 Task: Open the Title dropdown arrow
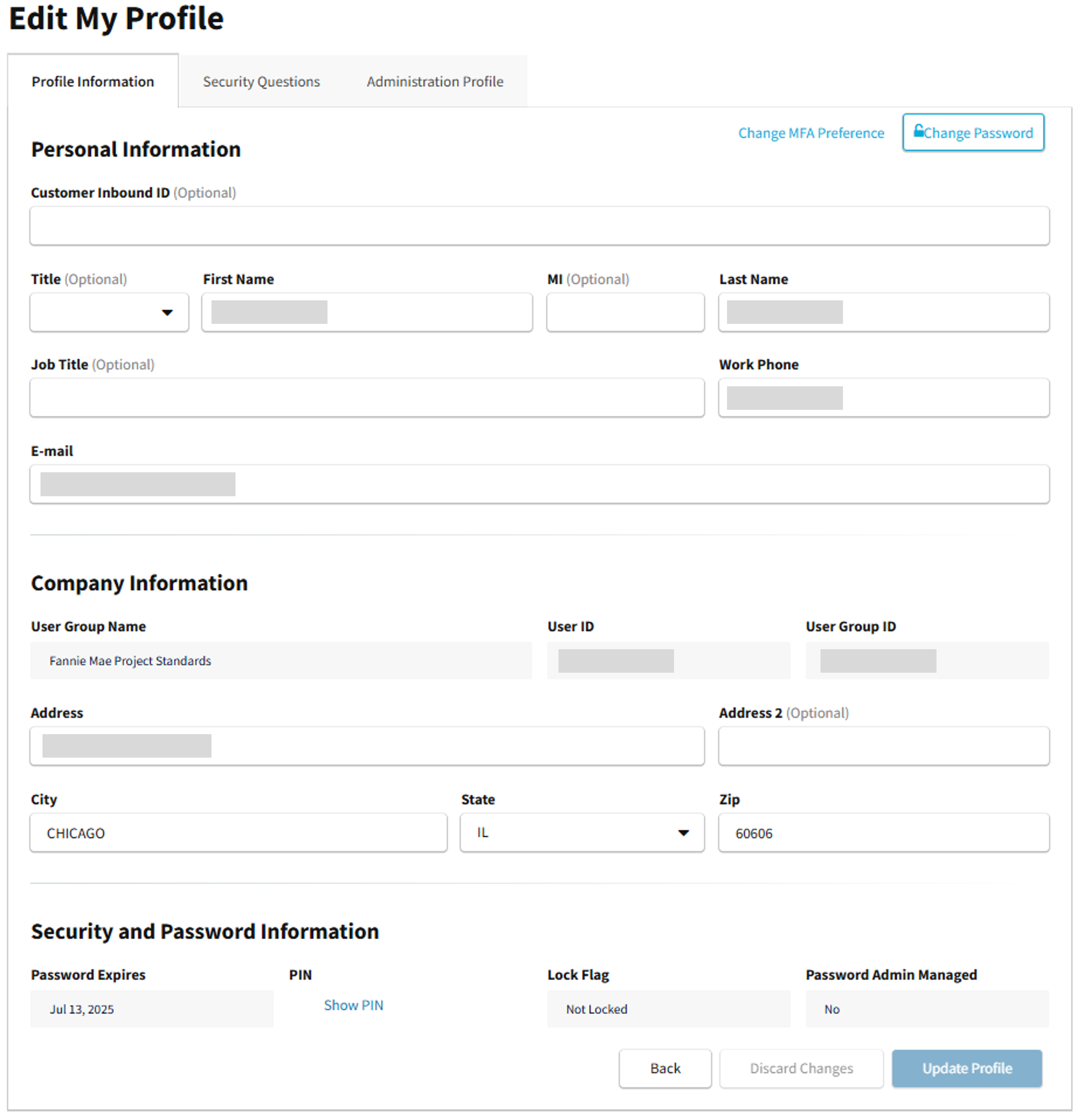point(167,312)
